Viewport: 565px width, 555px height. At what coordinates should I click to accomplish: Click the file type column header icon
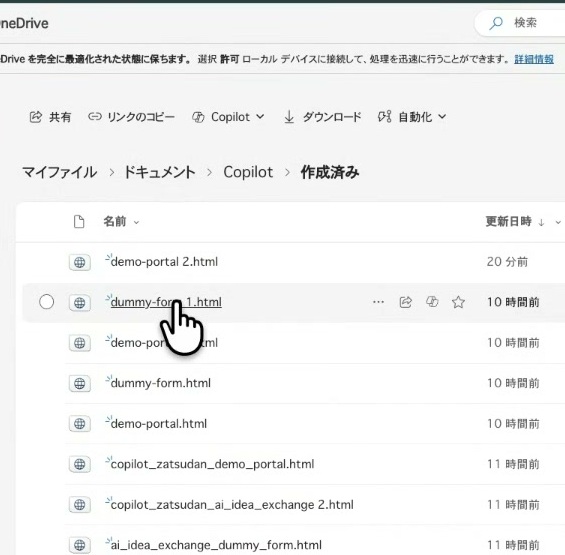(x=79, y=222)
